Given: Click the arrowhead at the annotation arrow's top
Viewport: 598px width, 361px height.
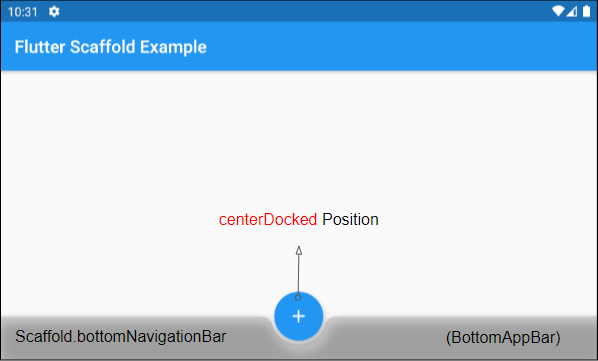Looking at the screenshot, I should (299, 250).
